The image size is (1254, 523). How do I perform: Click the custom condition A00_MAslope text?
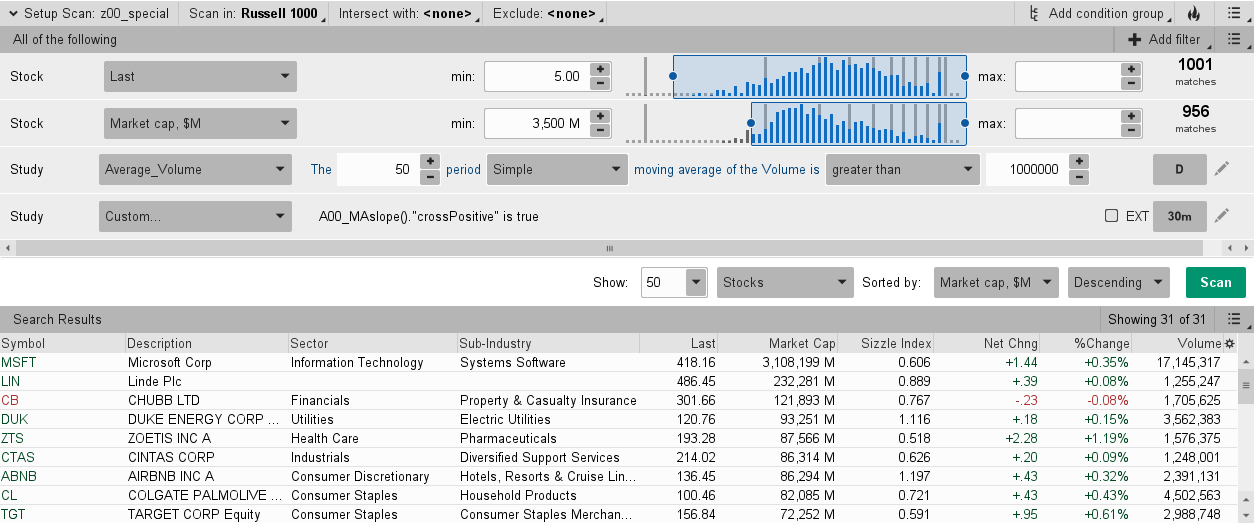pos(429,216)
